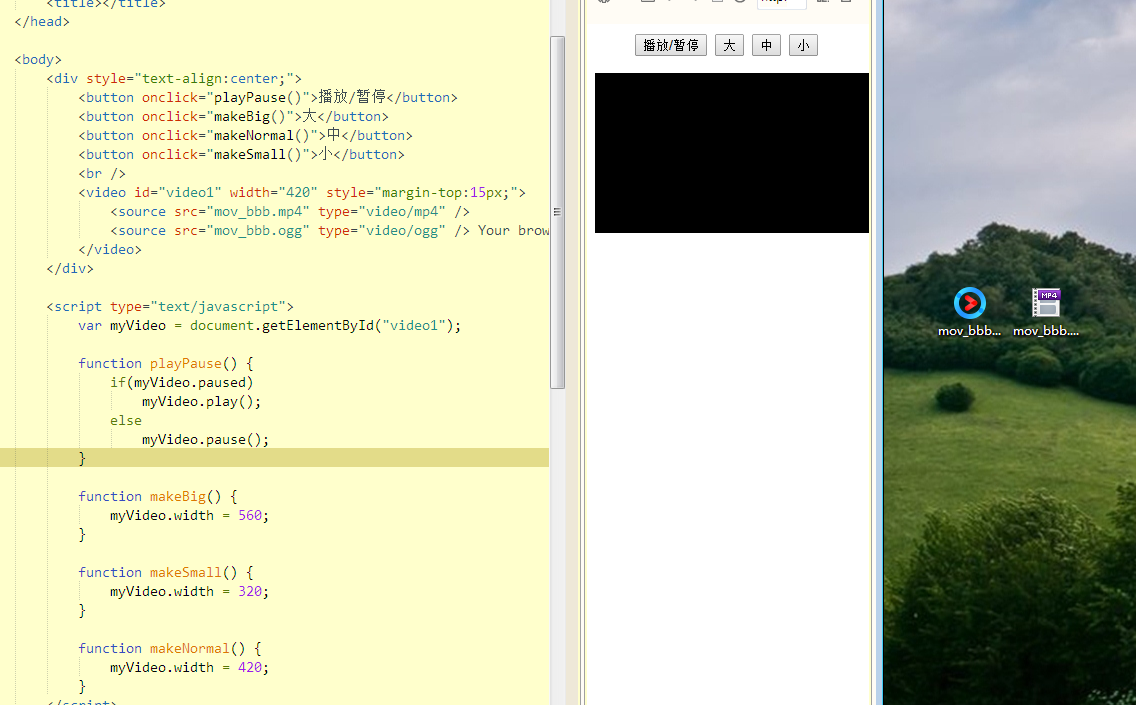Click the 大 button in the preview
Viewport: 1136px width, 705px height.
pyautogui.click(x=729, y=46)
